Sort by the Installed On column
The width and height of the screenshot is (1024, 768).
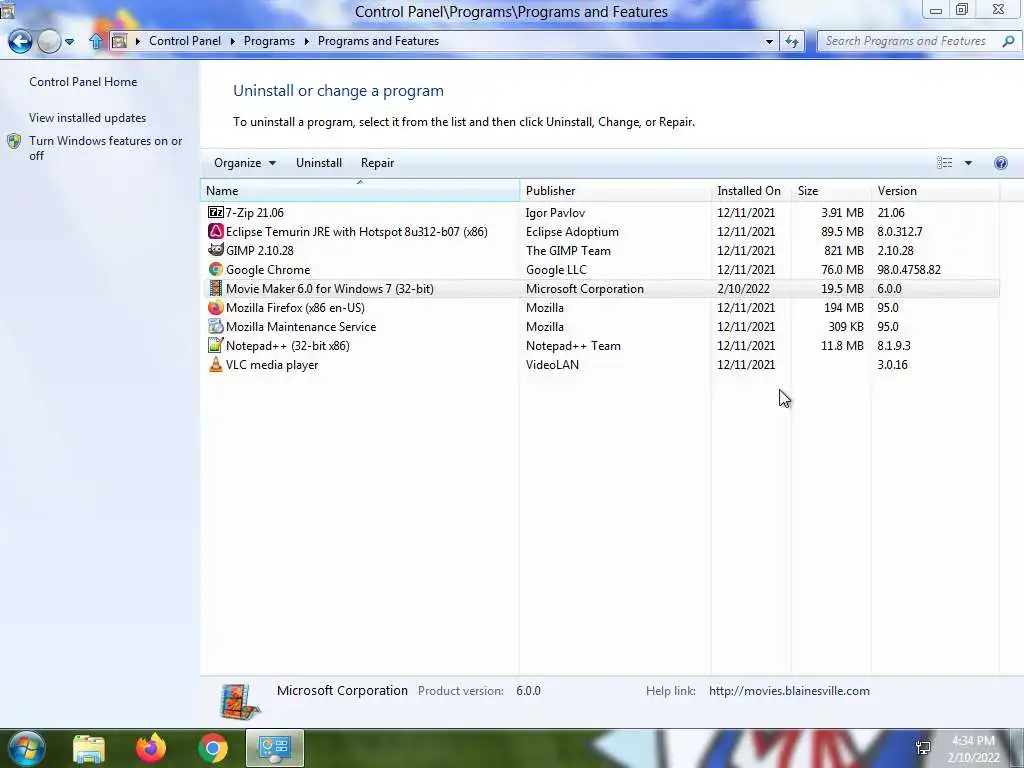751,191
